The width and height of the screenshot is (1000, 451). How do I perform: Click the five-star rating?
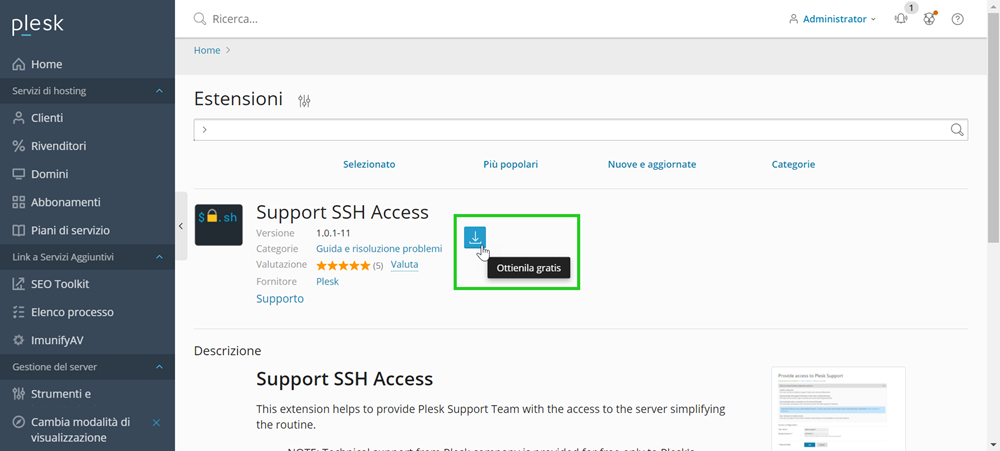pyautogui.click(x=343, y=265)
